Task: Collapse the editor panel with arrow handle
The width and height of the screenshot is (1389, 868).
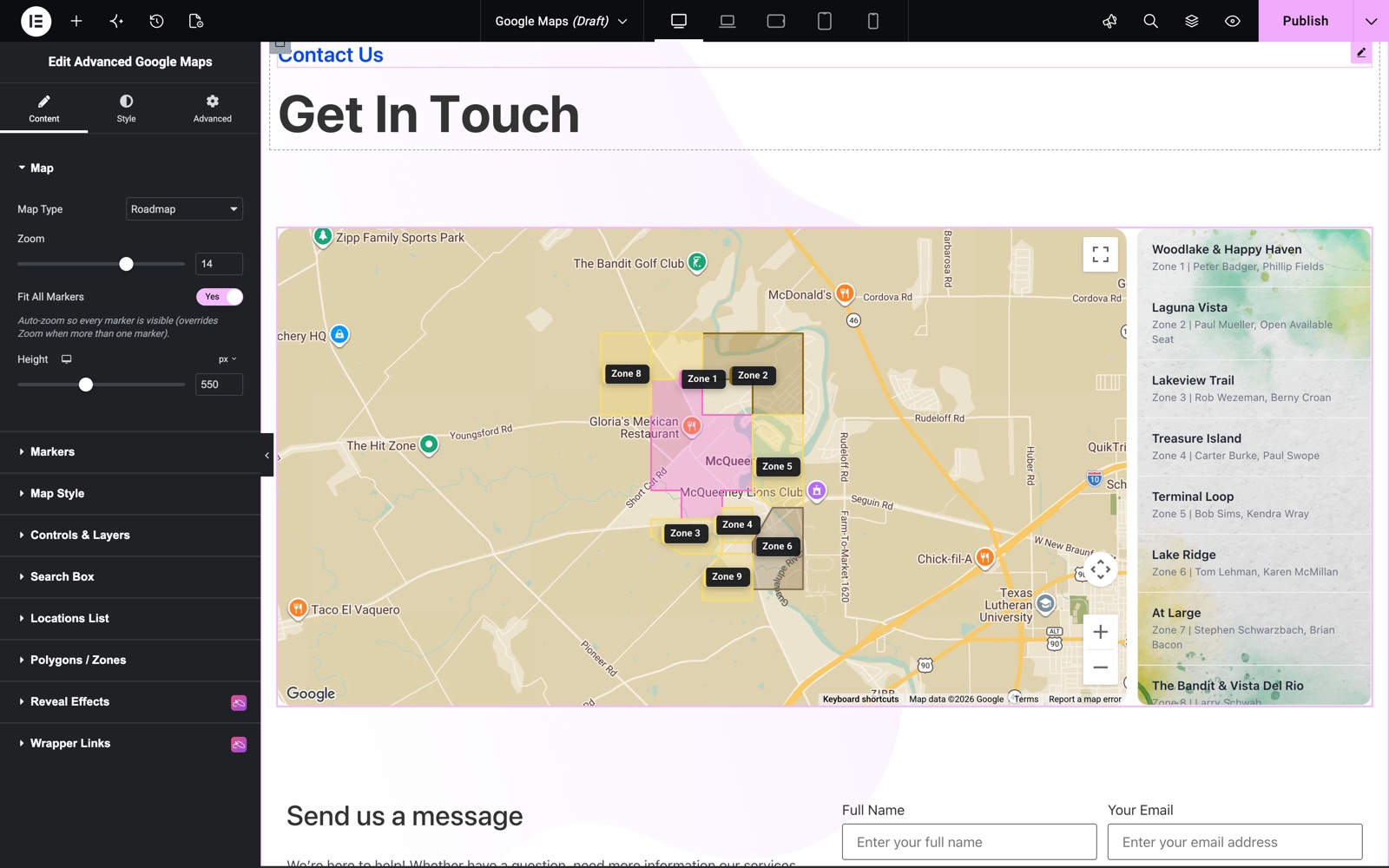Action: pyautogui.click(x=267, y=455)
